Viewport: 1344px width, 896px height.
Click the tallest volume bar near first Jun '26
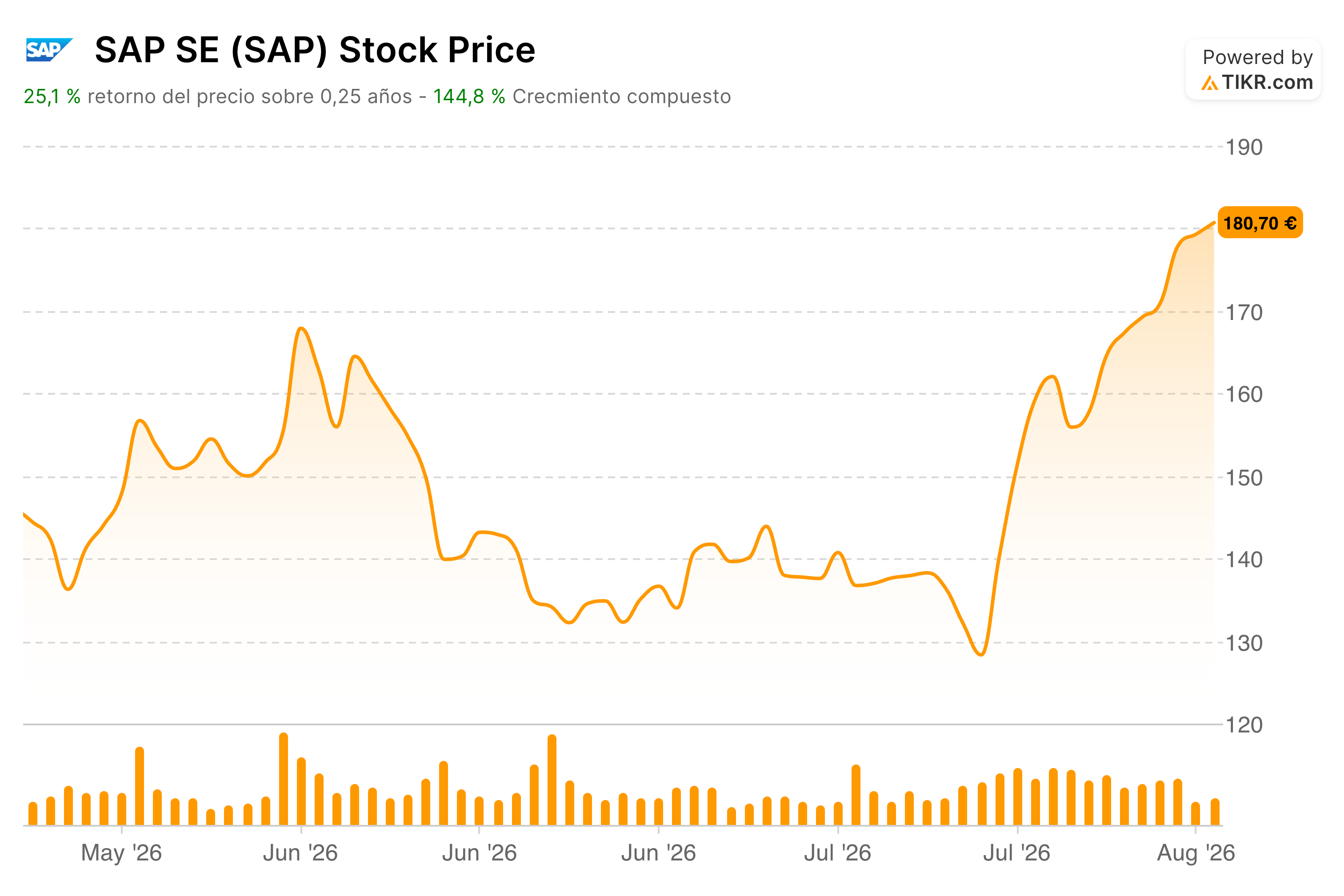coord(284,779)
